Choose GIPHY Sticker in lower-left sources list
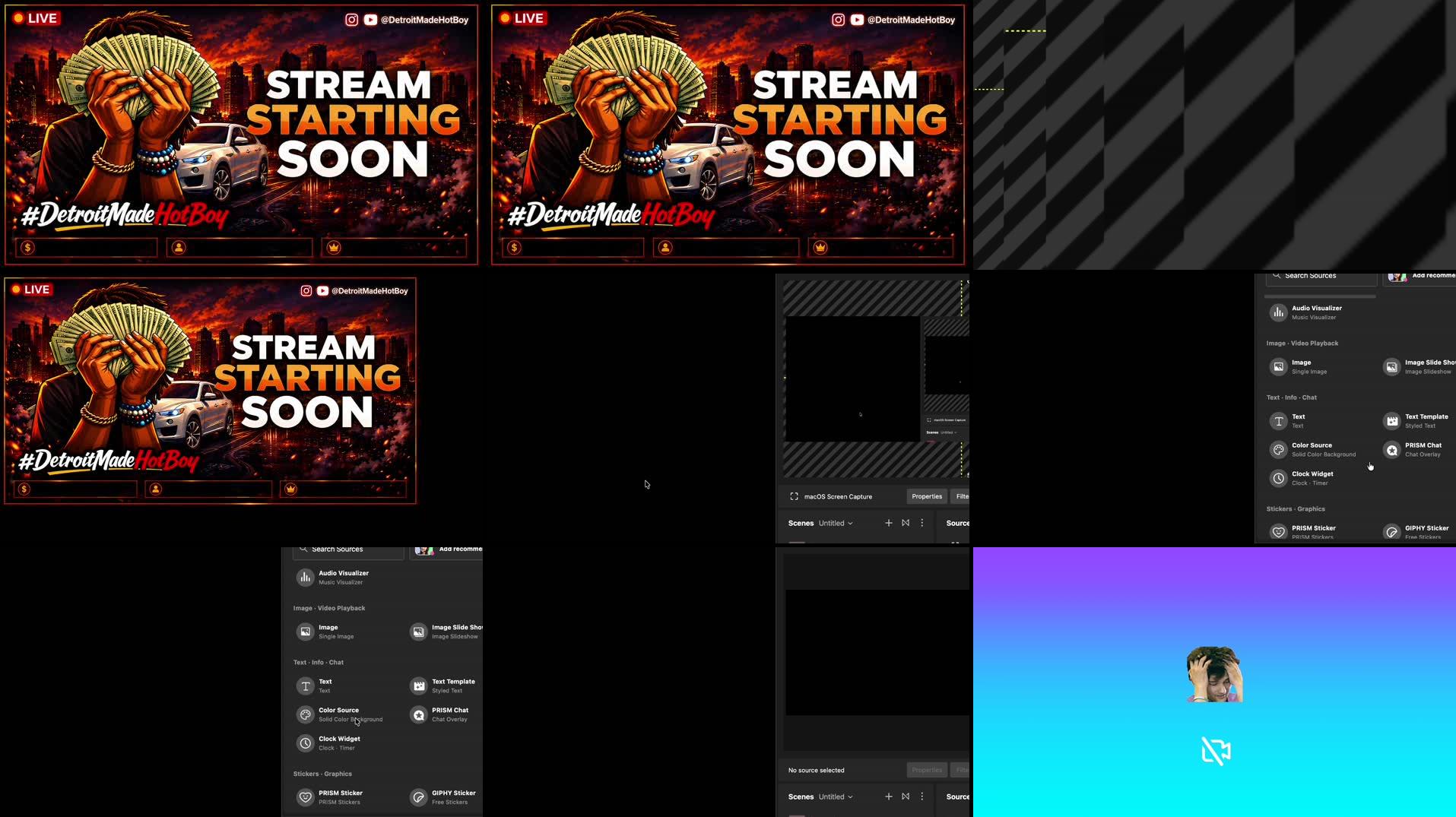The width and height of the screenshot is (1456, 817). click(x=443, y=797)
